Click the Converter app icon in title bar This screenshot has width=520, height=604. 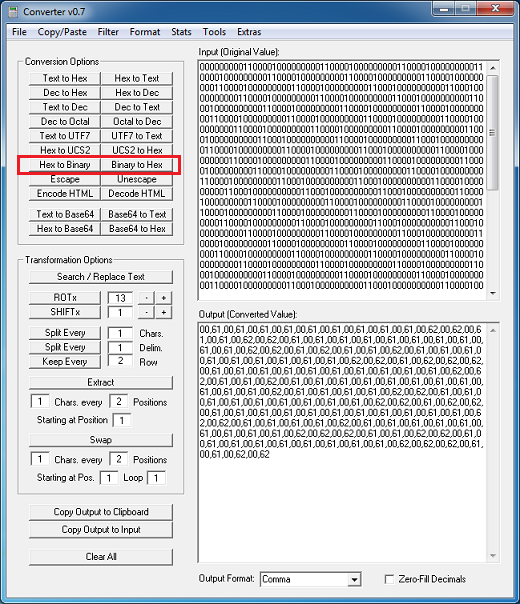(13, 12)
